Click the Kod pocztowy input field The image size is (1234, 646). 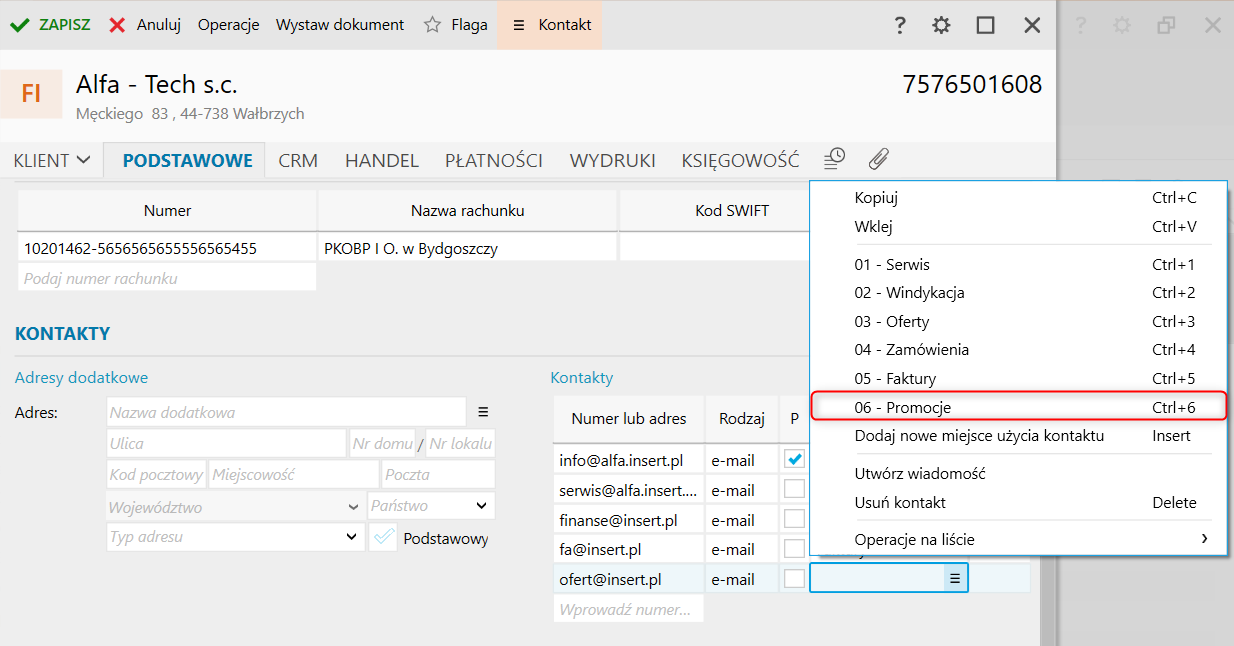click(x=156, y=475)
